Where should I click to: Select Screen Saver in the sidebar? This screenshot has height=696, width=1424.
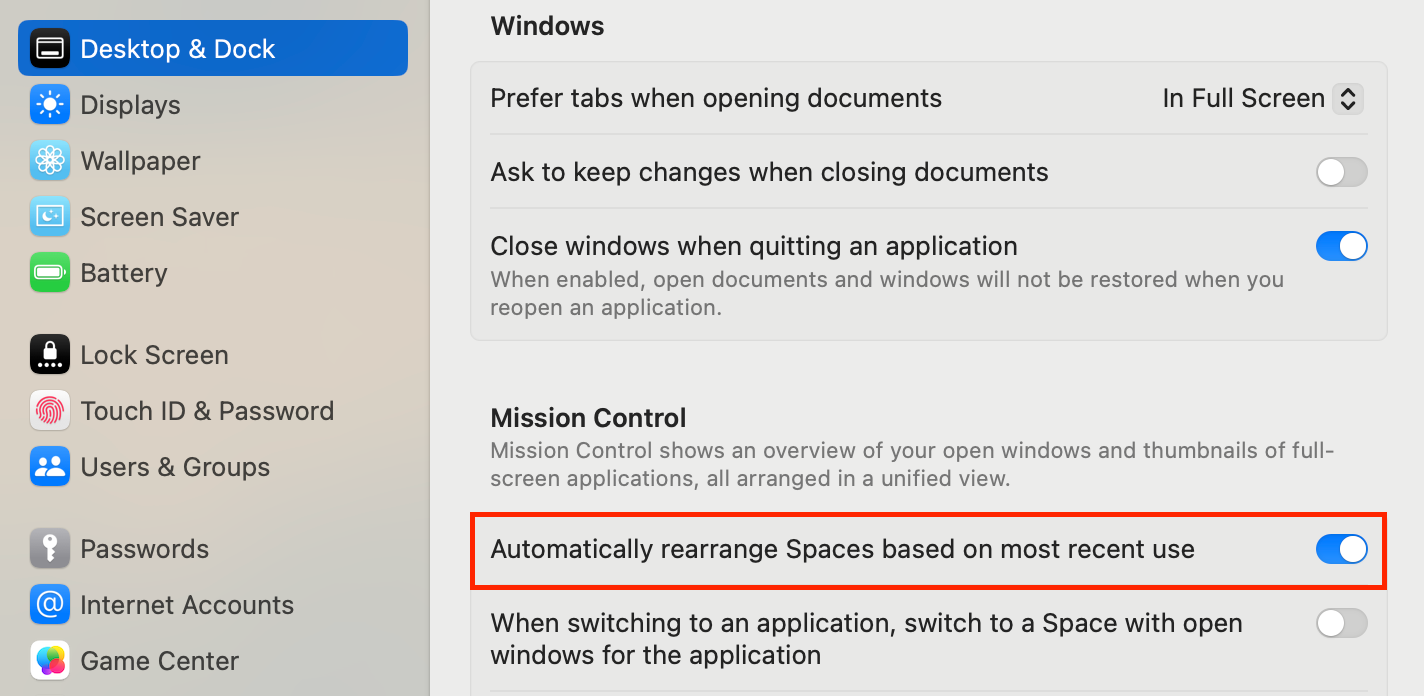point(213,216)
